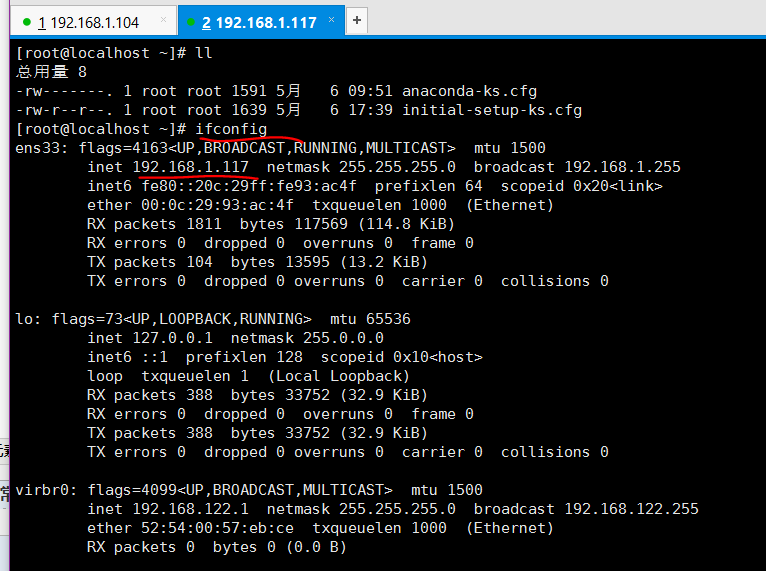Image resolution: width=766 pixels, height=571 pixels.
Task: Click broadcast address 192.168.122.255
Action: click(632, 509)
